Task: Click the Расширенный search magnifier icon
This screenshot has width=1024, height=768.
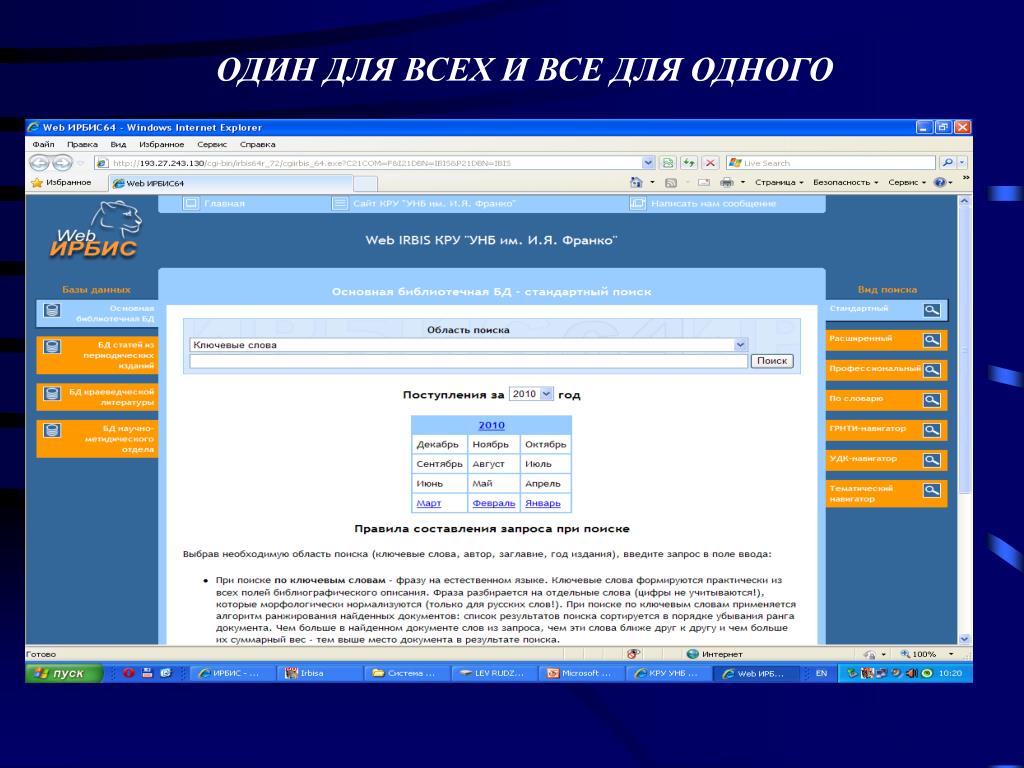Action: click(932, 340)
